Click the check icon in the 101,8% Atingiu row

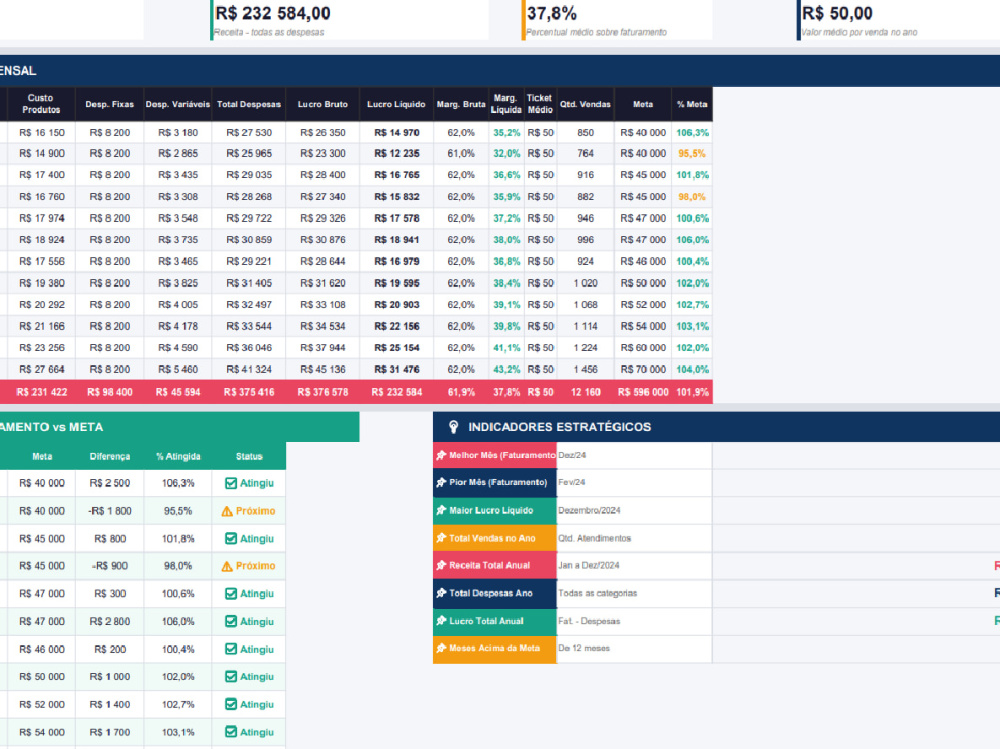coord(231,538)
